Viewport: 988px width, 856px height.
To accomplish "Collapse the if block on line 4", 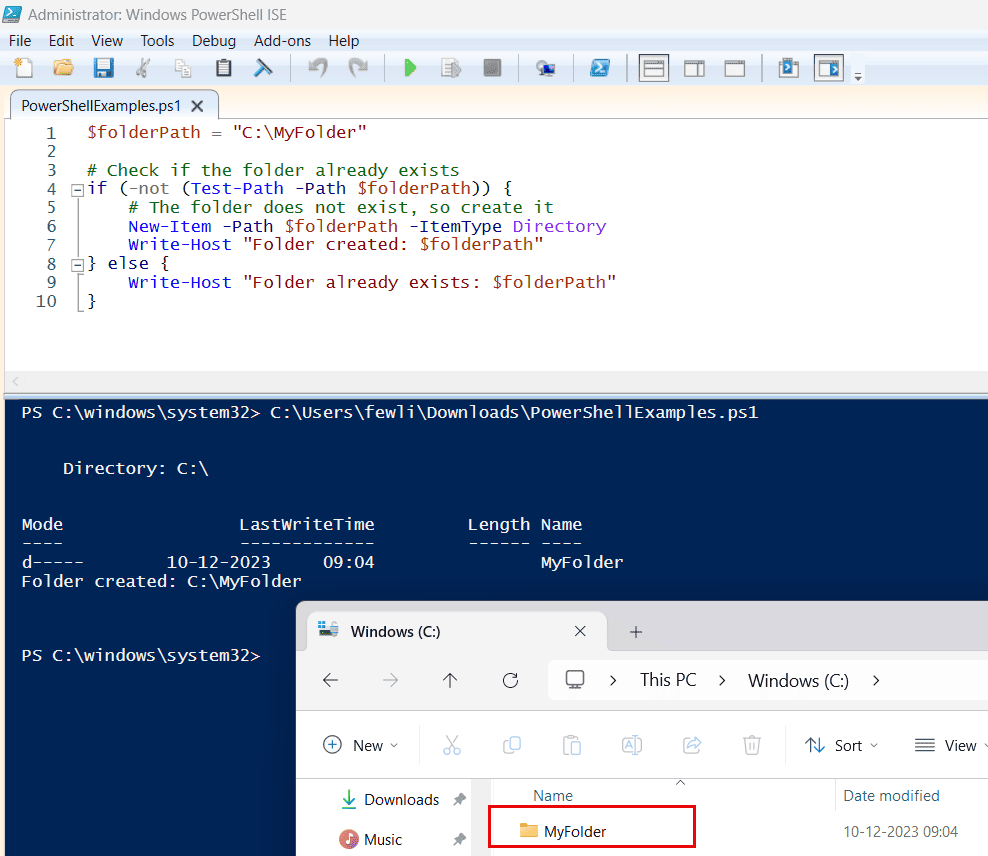I will (77, 190).
